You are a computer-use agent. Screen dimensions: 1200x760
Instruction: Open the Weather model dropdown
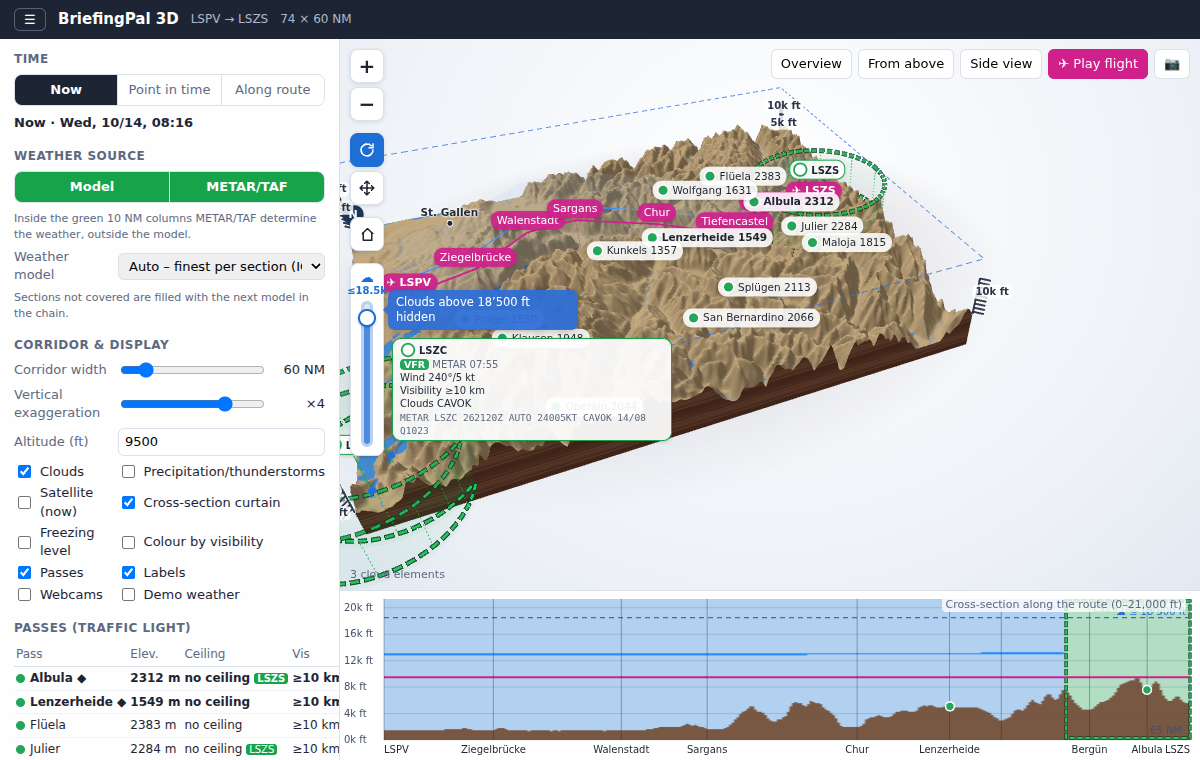coord(221,266)
